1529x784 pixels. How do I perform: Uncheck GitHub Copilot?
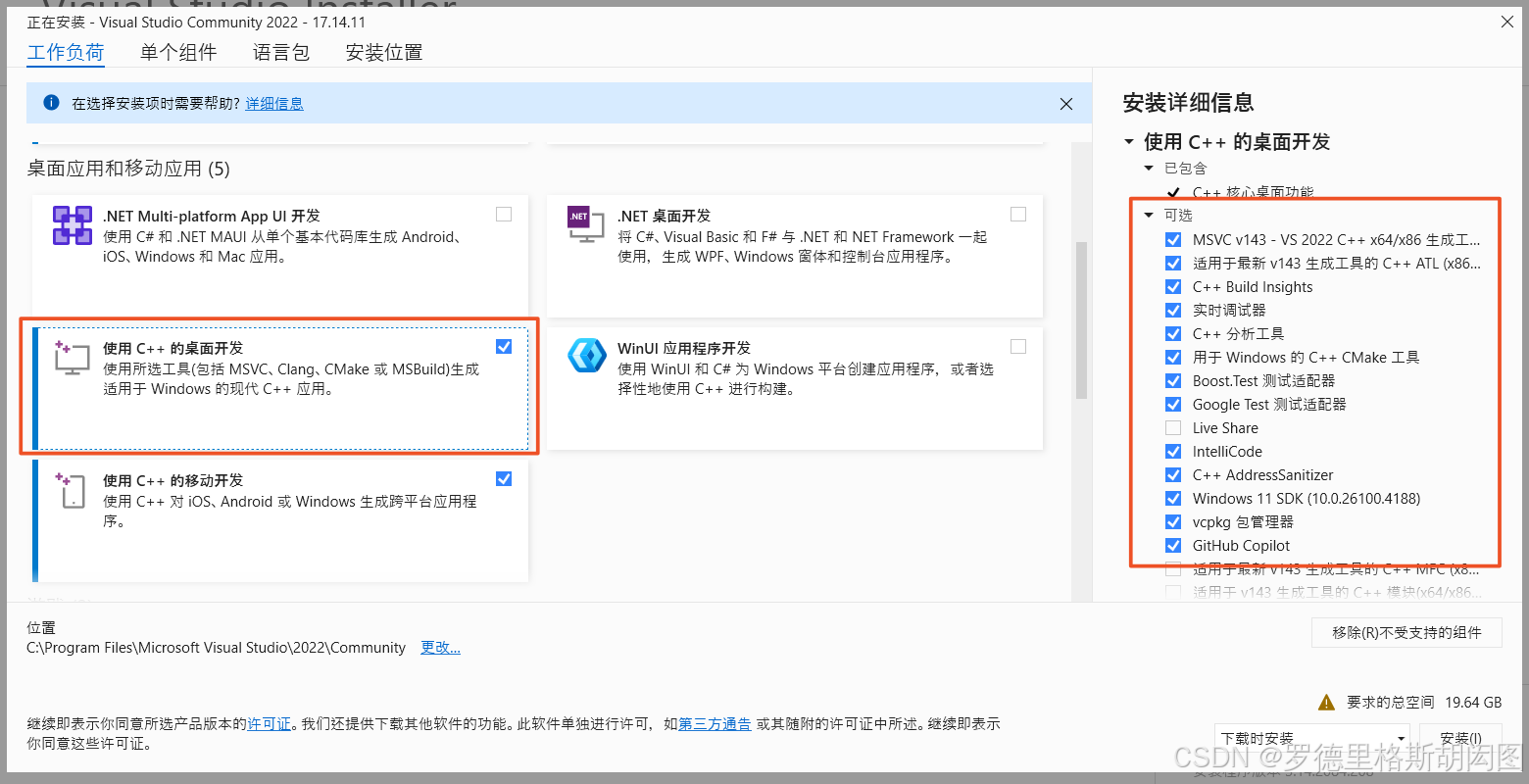click(x=1173, y=545)
